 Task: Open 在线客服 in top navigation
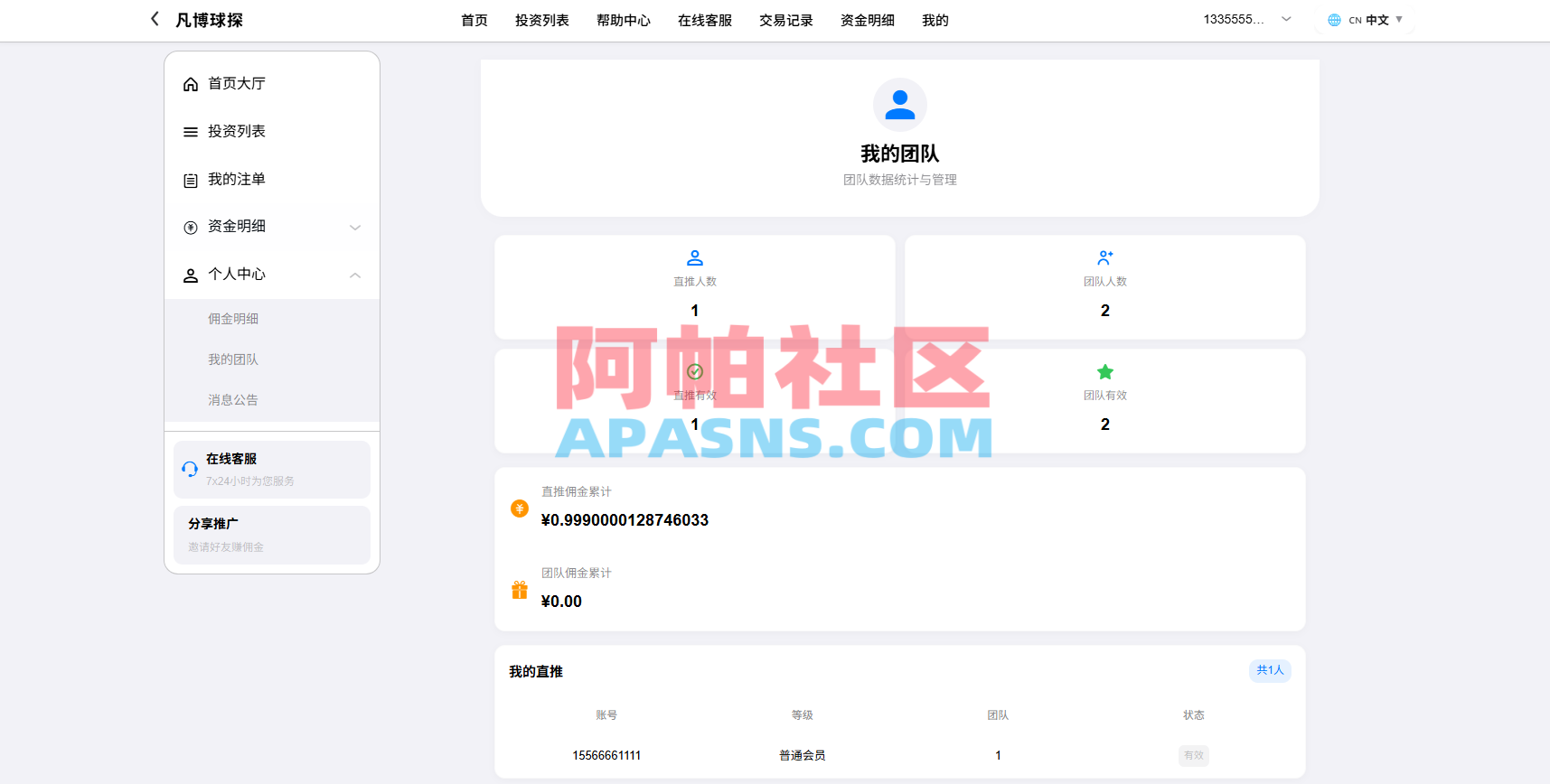pyautogui.click(x=705, y=20)
